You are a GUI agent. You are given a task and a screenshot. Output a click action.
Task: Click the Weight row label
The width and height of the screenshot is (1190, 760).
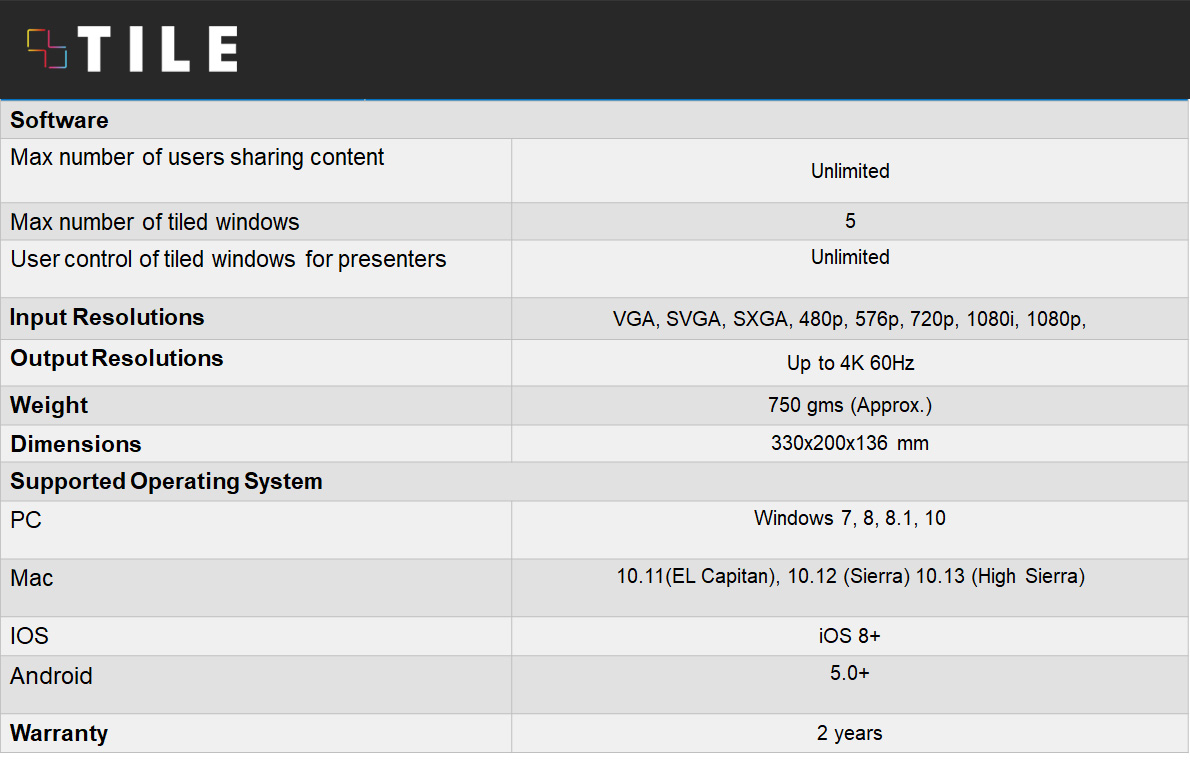(49, 406)
